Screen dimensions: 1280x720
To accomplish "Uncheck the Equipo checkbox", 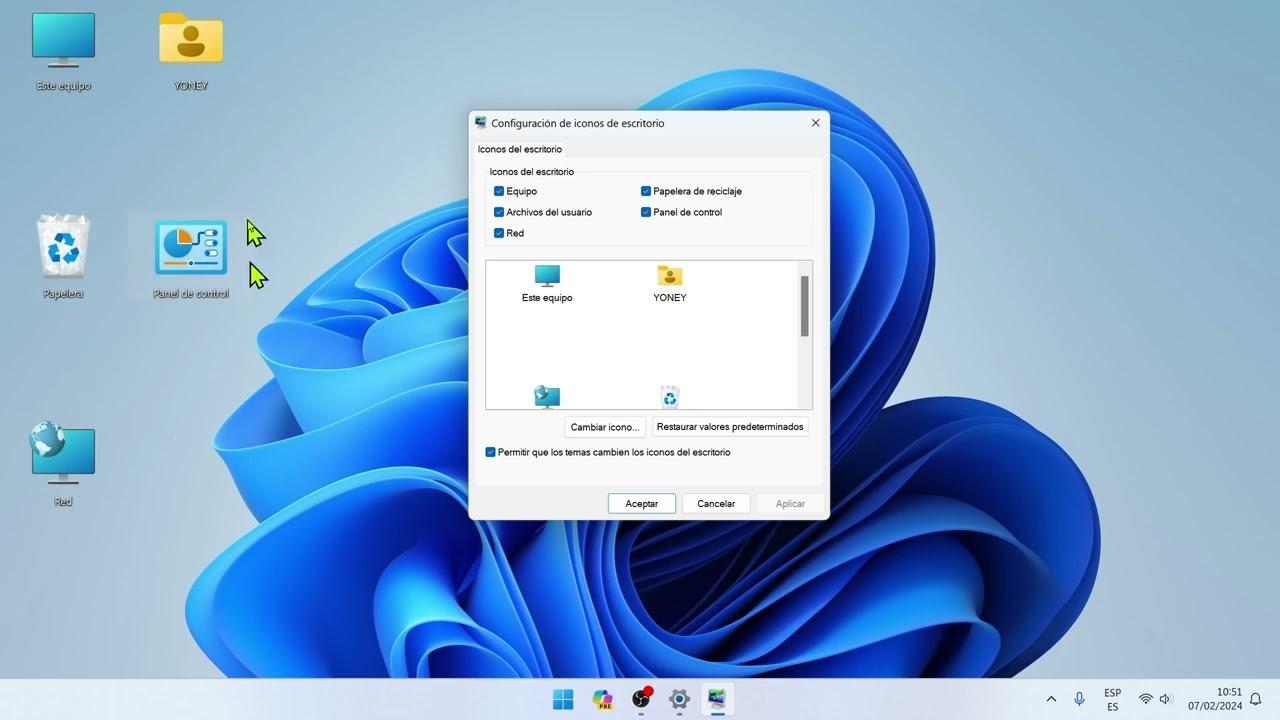I will coord(499,191).
